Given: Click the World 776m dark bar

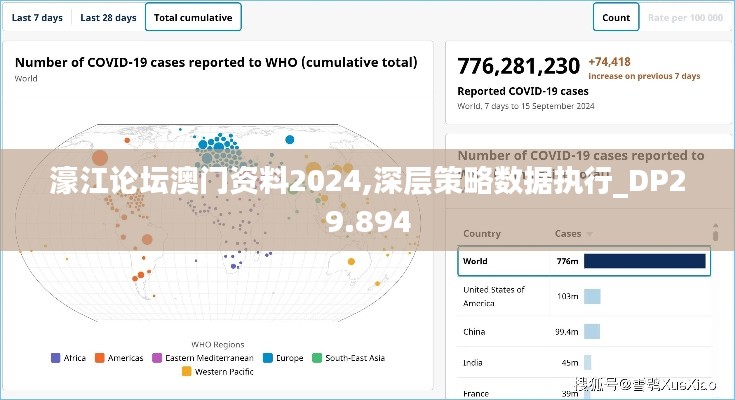Looking at the screenshot, I should coord(645,261).
